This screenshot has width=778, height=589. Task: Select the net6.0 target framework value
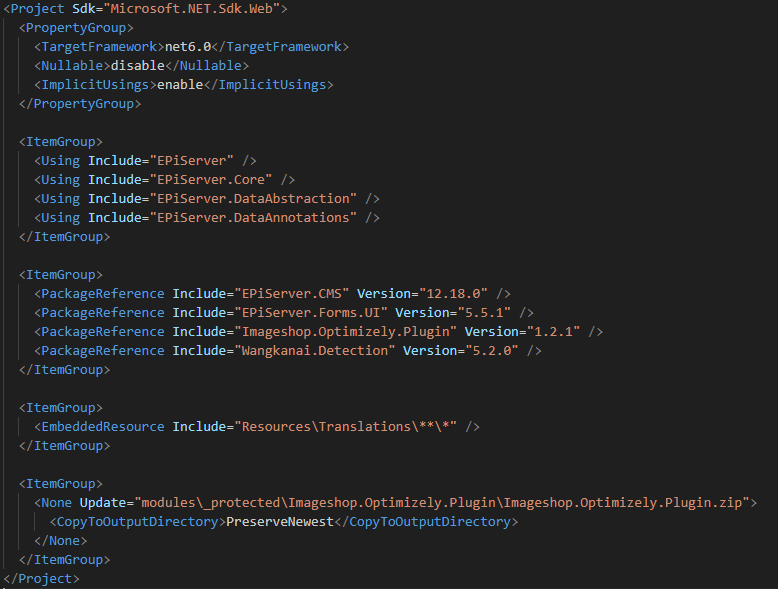pos(188,47)
